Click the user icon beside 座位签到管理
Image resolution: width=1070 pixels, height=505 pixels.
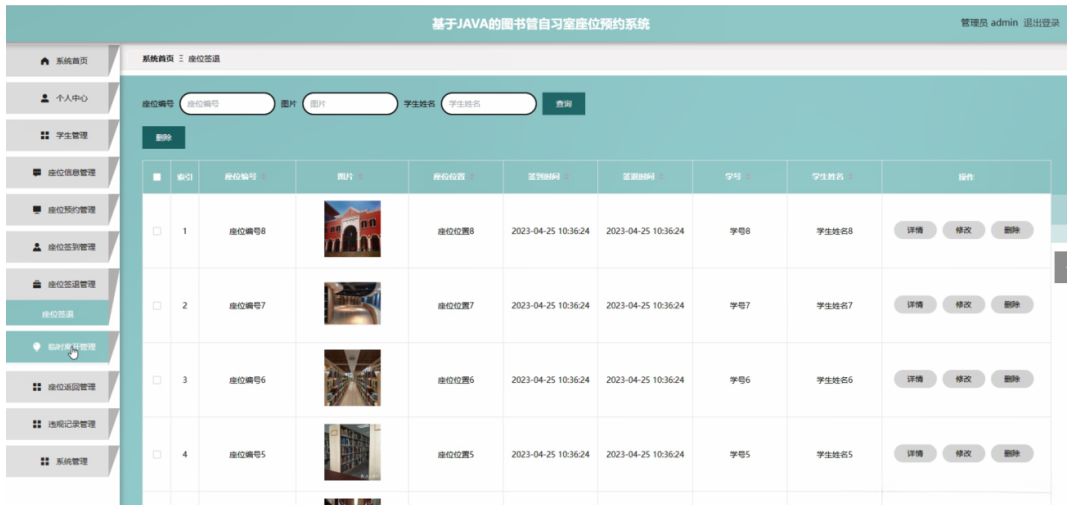[x=37, y=247]
